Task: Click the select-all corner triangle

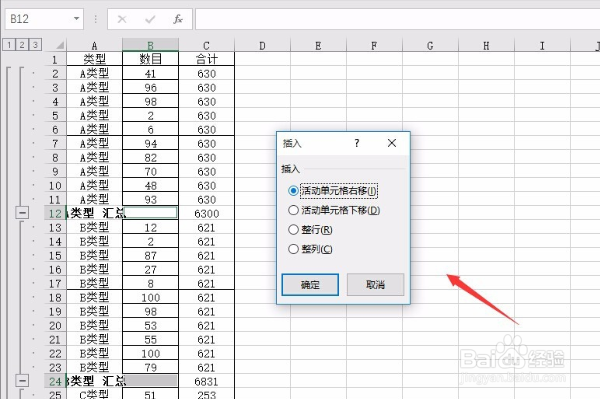Action: (60, 46)
